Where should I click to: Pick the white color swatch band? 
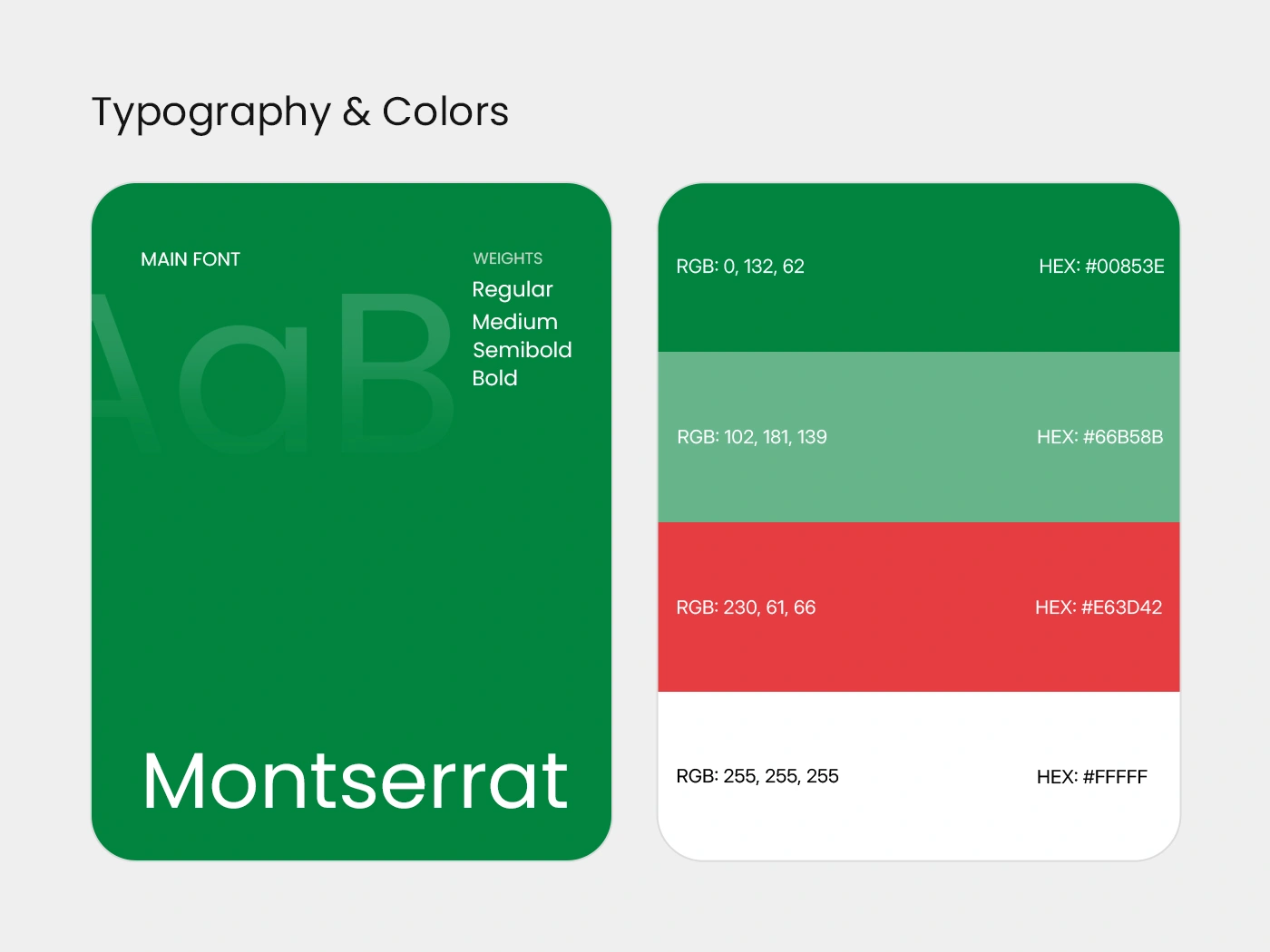pos(919,776)
